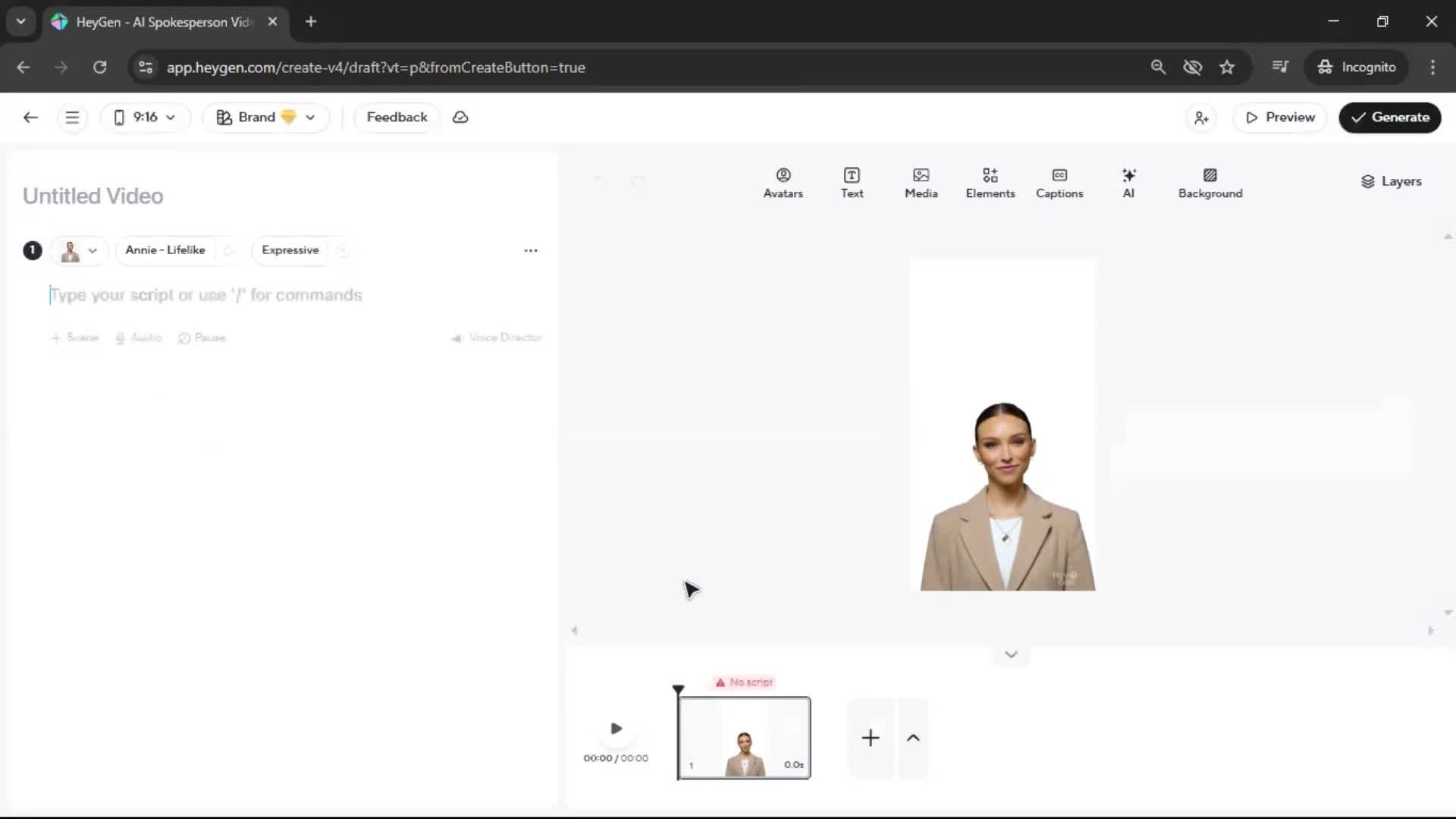Select the Text tool

852,183
